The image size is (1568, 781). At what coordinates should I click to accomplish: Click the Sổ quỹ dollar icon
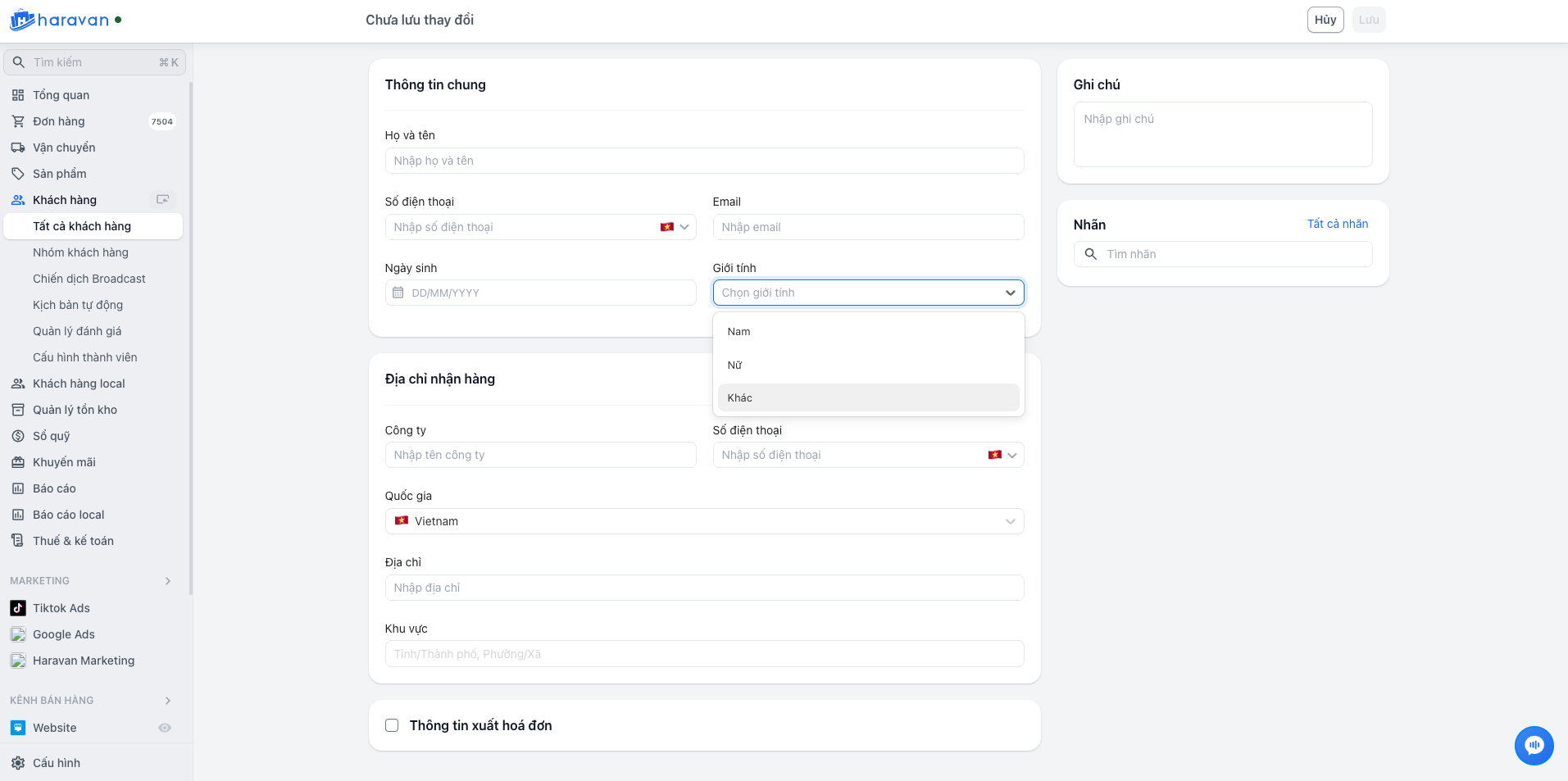tap(18, 436)
